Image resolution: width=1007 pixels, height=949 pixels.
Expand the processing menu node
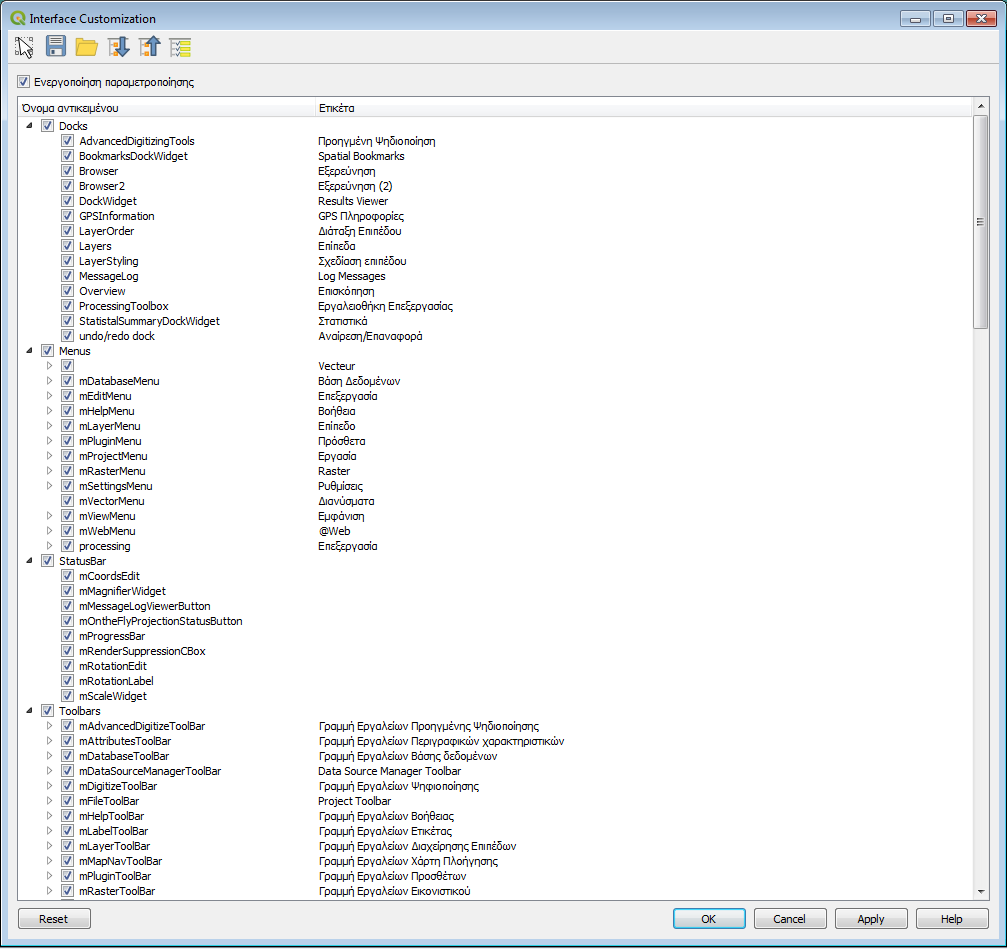click(49, 546)
